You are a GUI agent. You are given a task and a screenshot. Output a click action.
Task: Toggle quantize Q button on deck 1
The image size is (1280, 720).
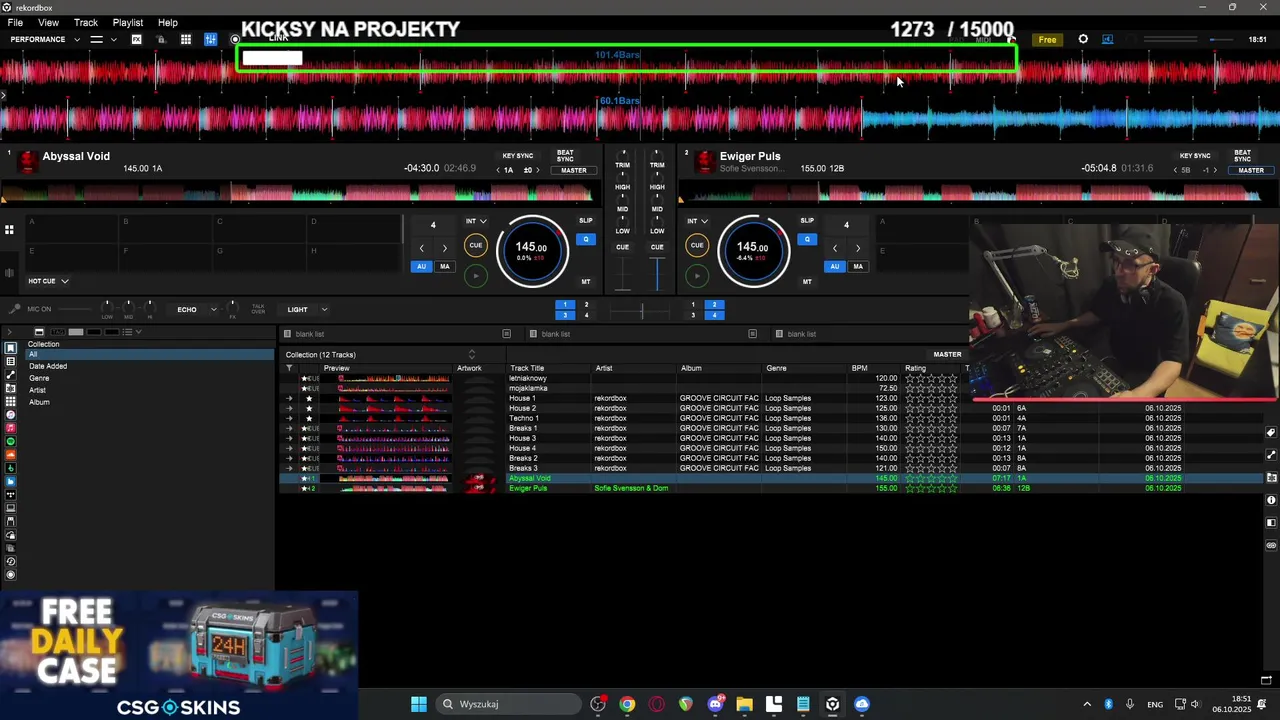point(586,239)
